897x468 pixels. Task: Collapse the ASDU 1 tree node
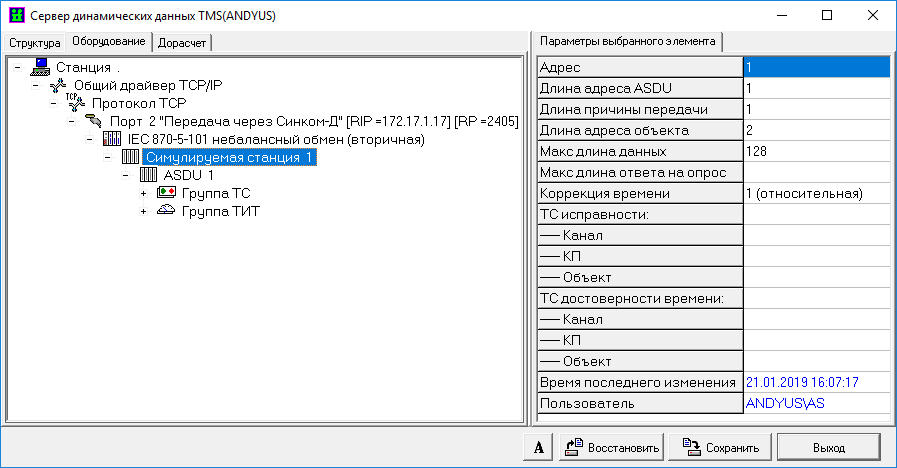(126, 175)
